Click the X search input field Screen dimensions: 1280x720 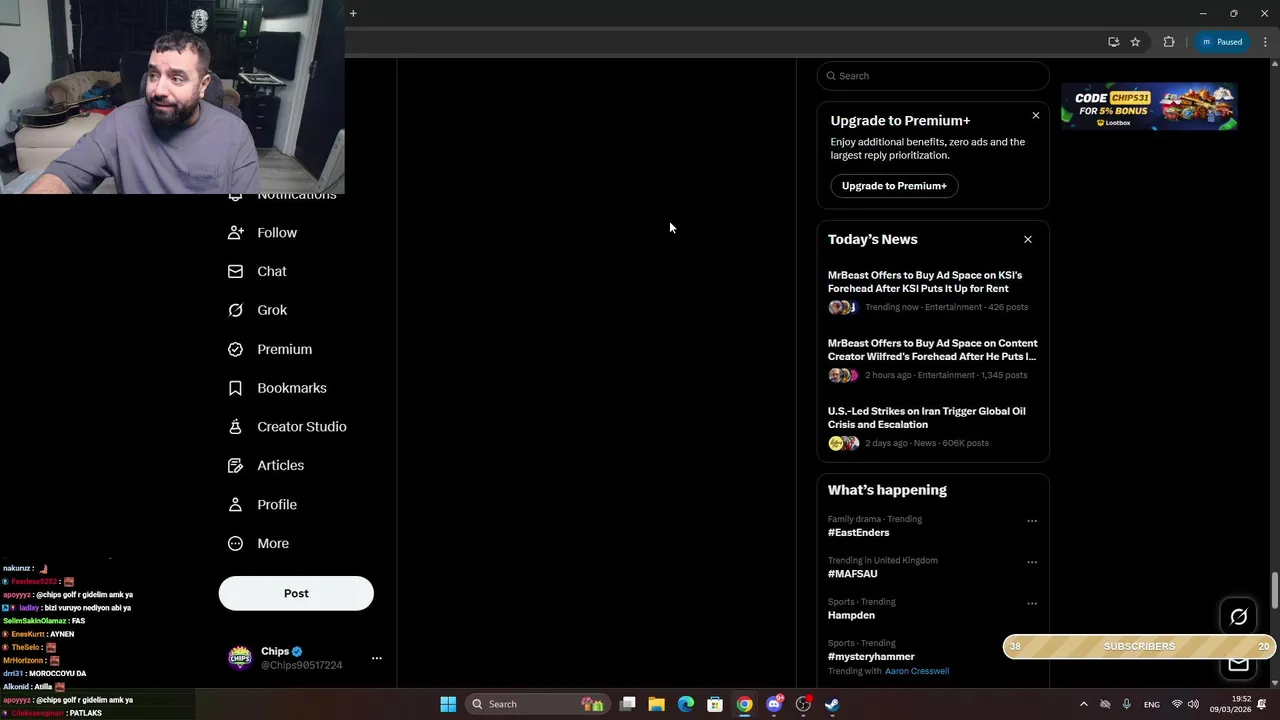pos(933,76)
